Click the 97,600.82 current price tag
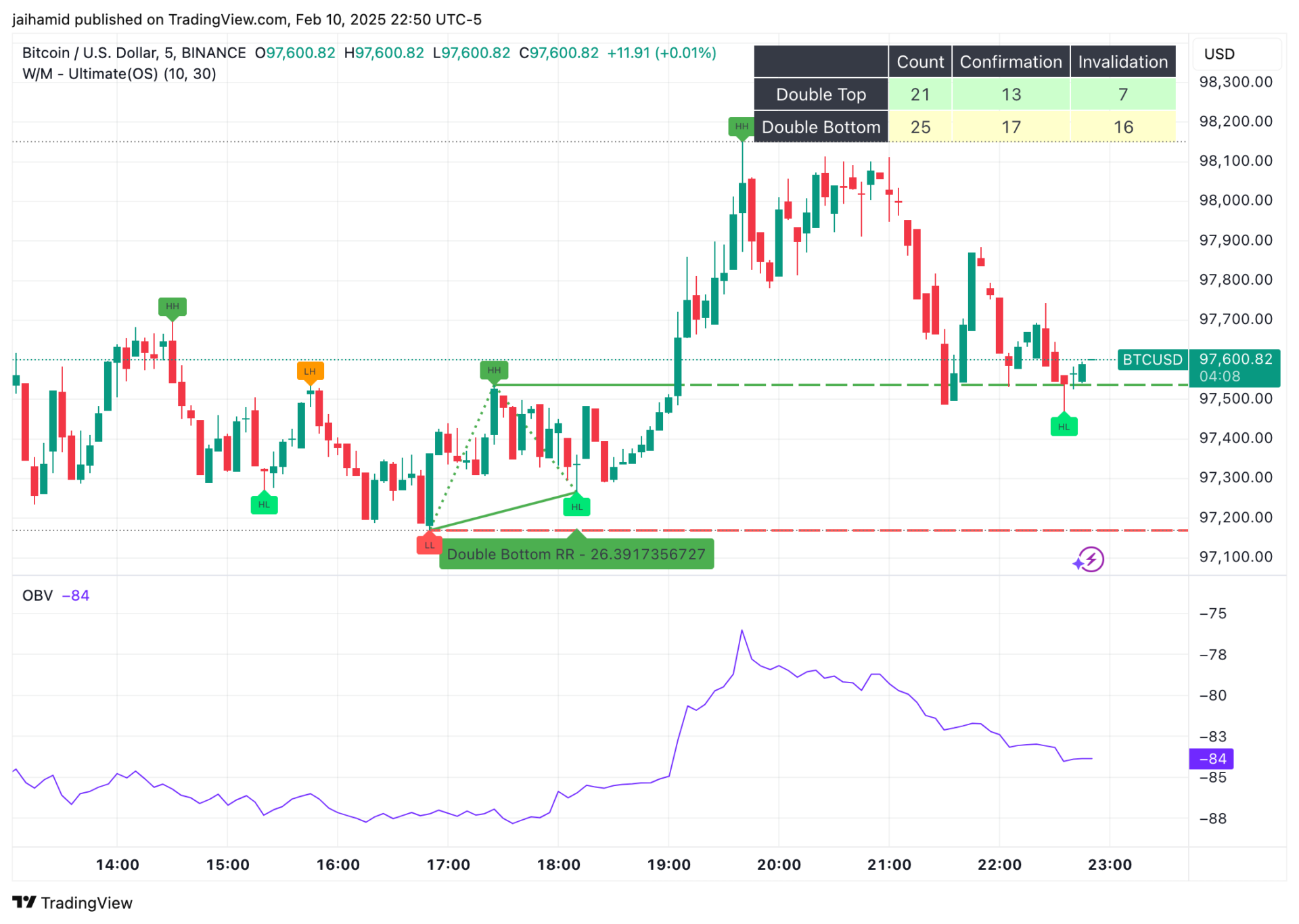Viewport: 1299px width, 924px height. click(1235, 359)
